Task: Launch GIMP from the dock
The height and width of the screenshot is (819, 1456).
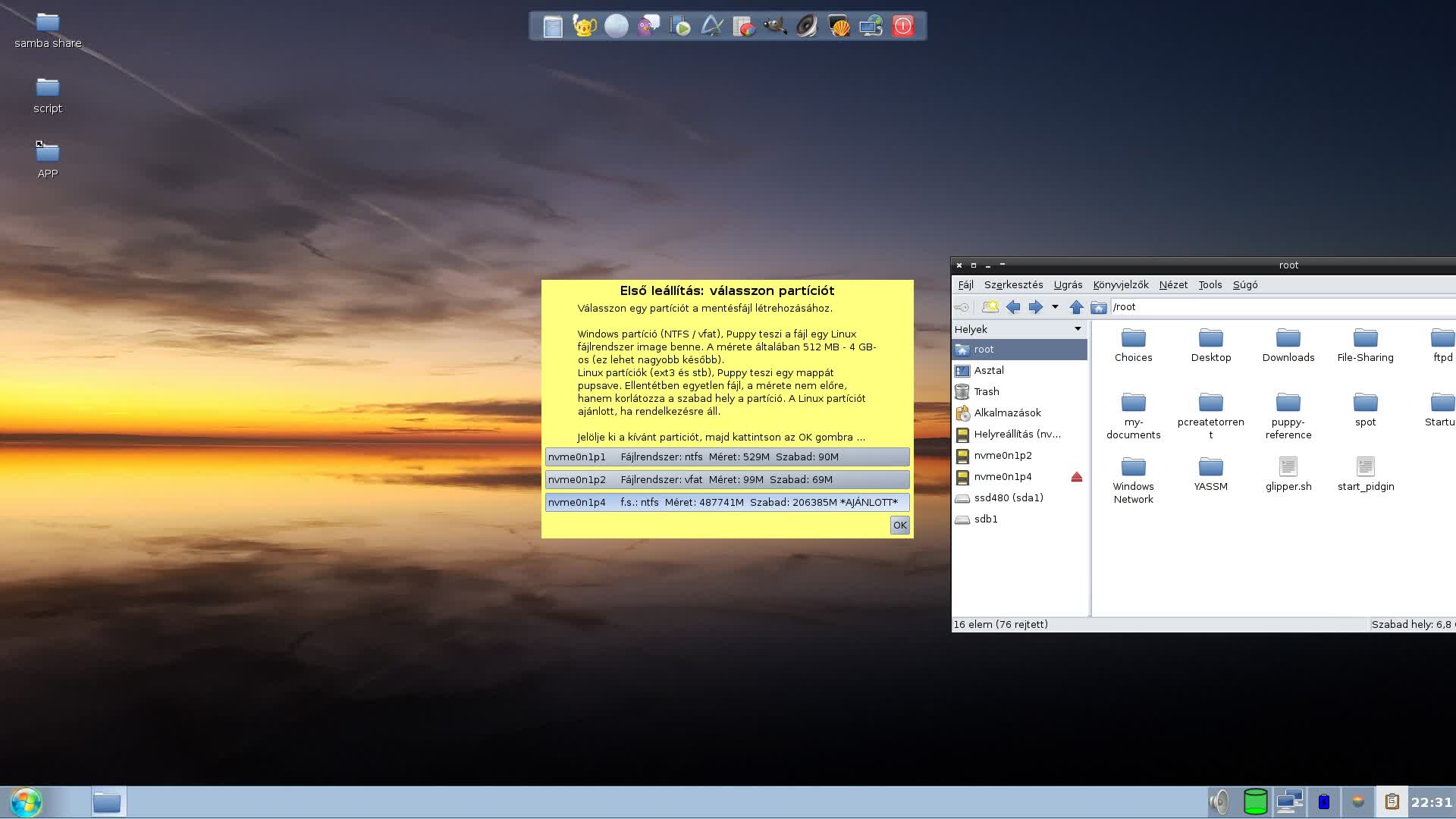Action: click(775, 27)
